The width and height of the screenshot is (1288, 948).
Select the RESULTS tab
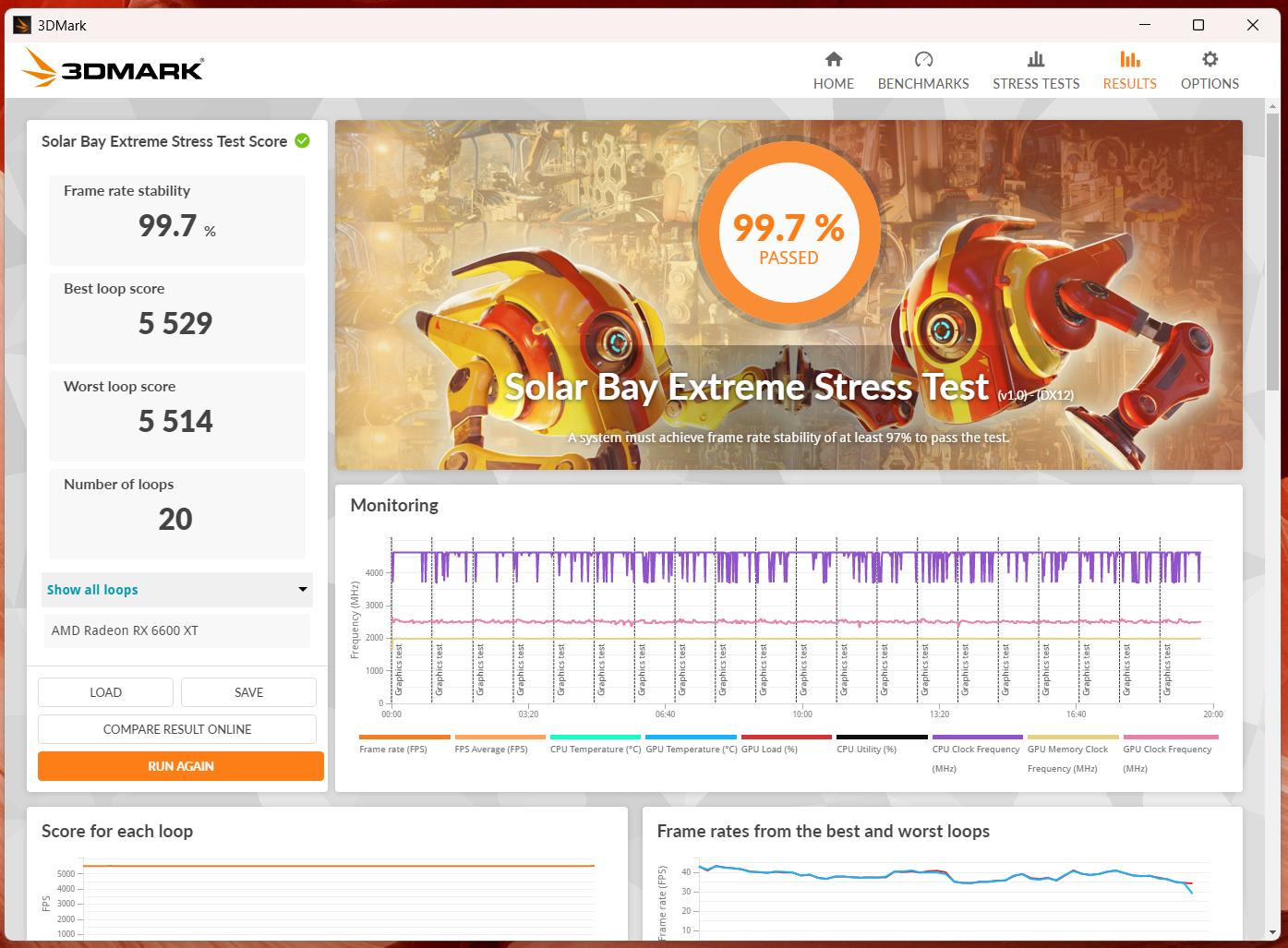tap(1129, 71)
